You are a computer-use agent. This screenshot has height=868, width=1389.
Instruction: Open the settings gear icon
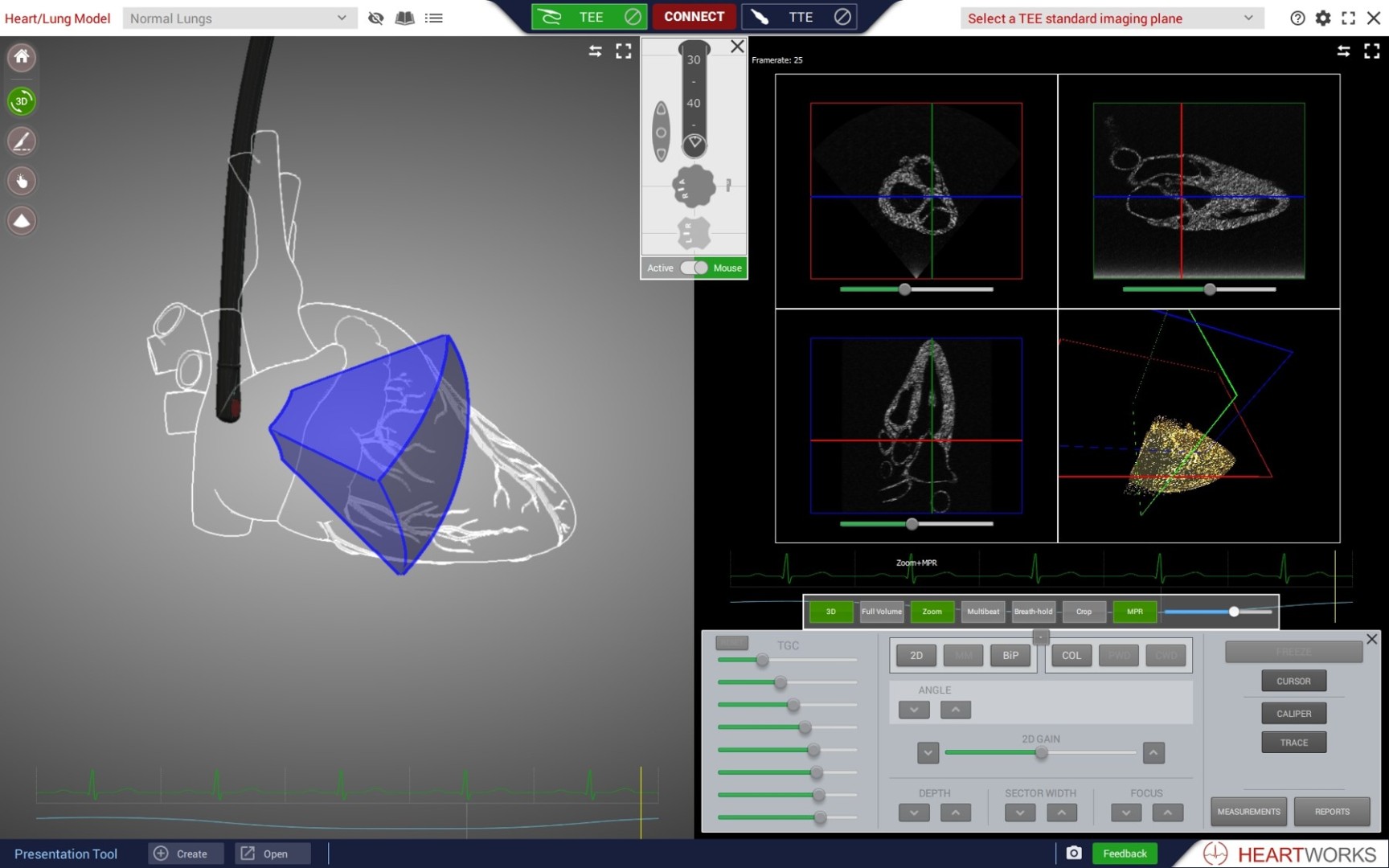pos(1323,18)
